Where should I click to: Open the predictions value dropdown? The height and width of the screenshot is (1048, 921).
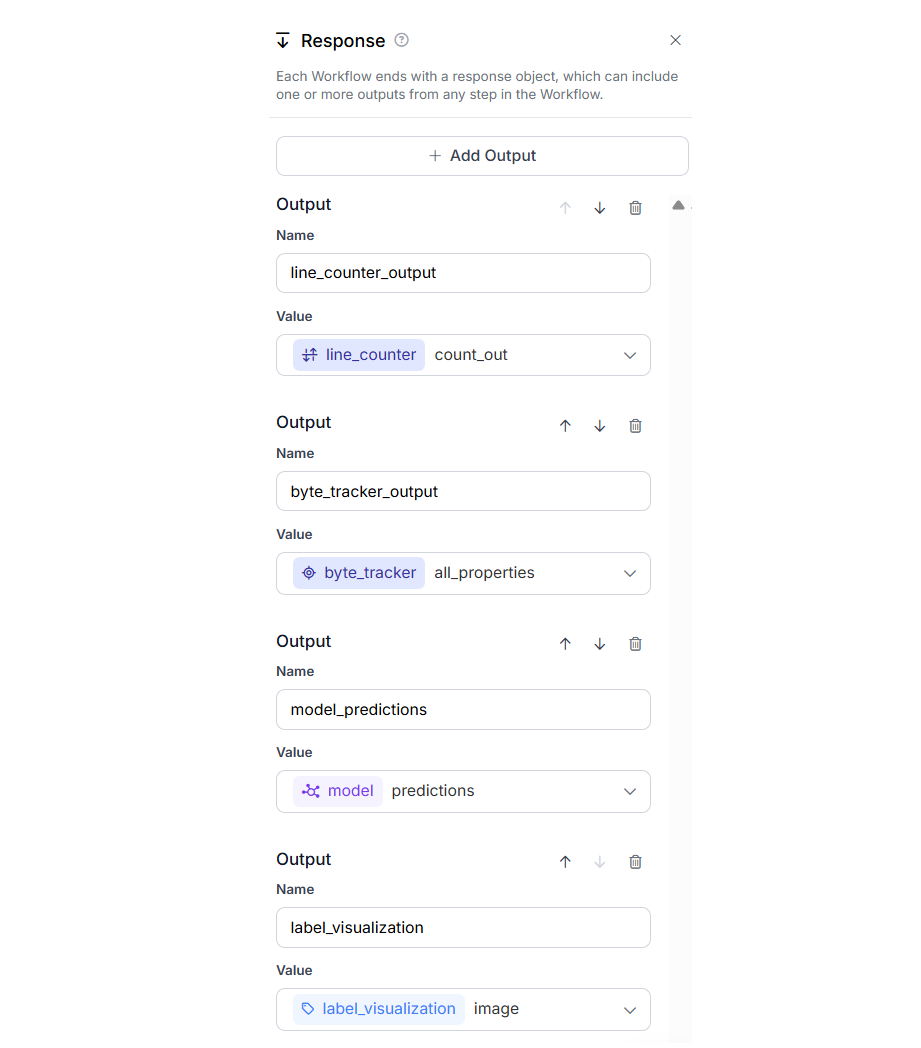[630, 790]
